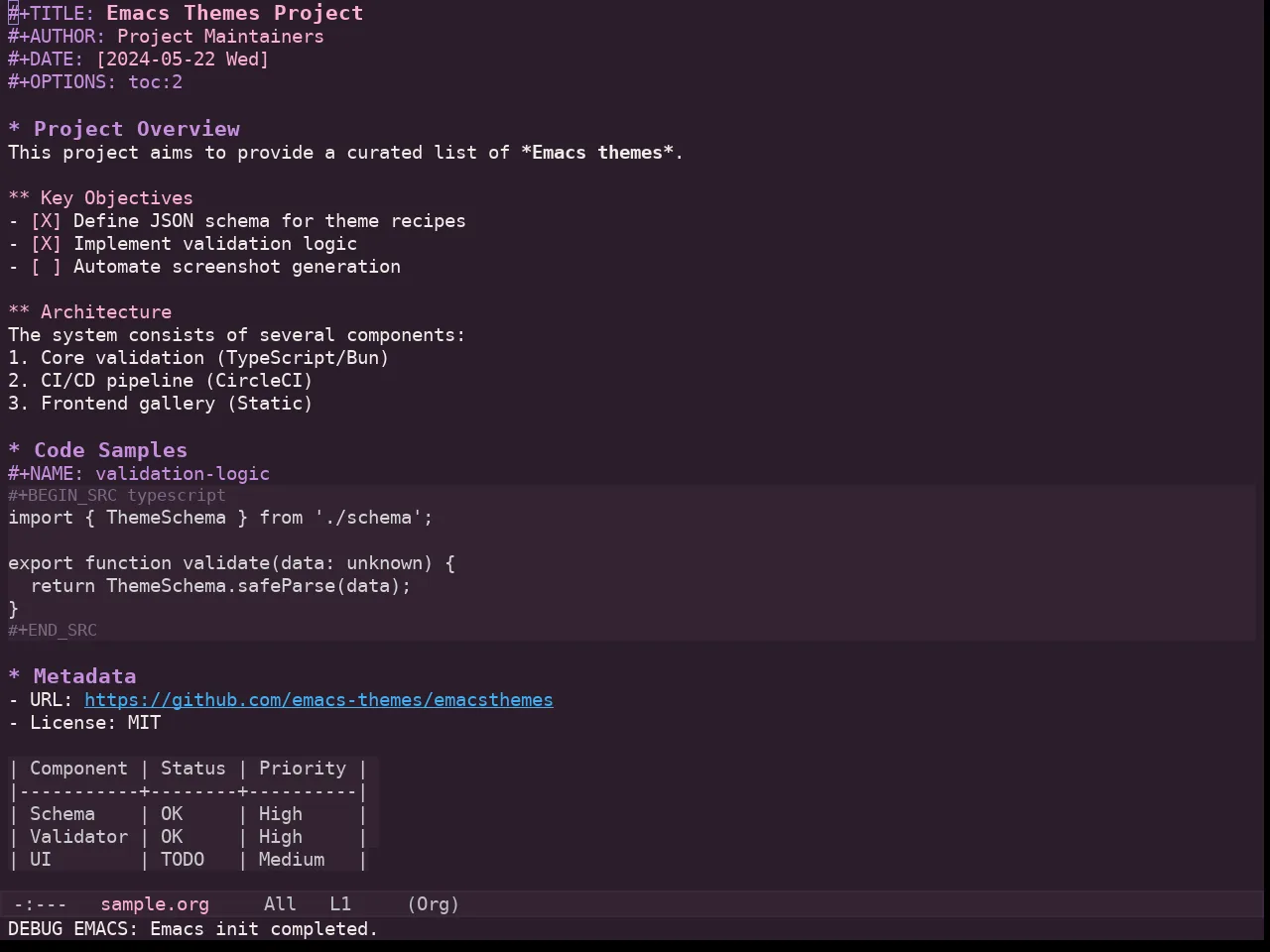Click the L1 line number indicator
This screenshot has height=952, width=1270.
[340, 904]
